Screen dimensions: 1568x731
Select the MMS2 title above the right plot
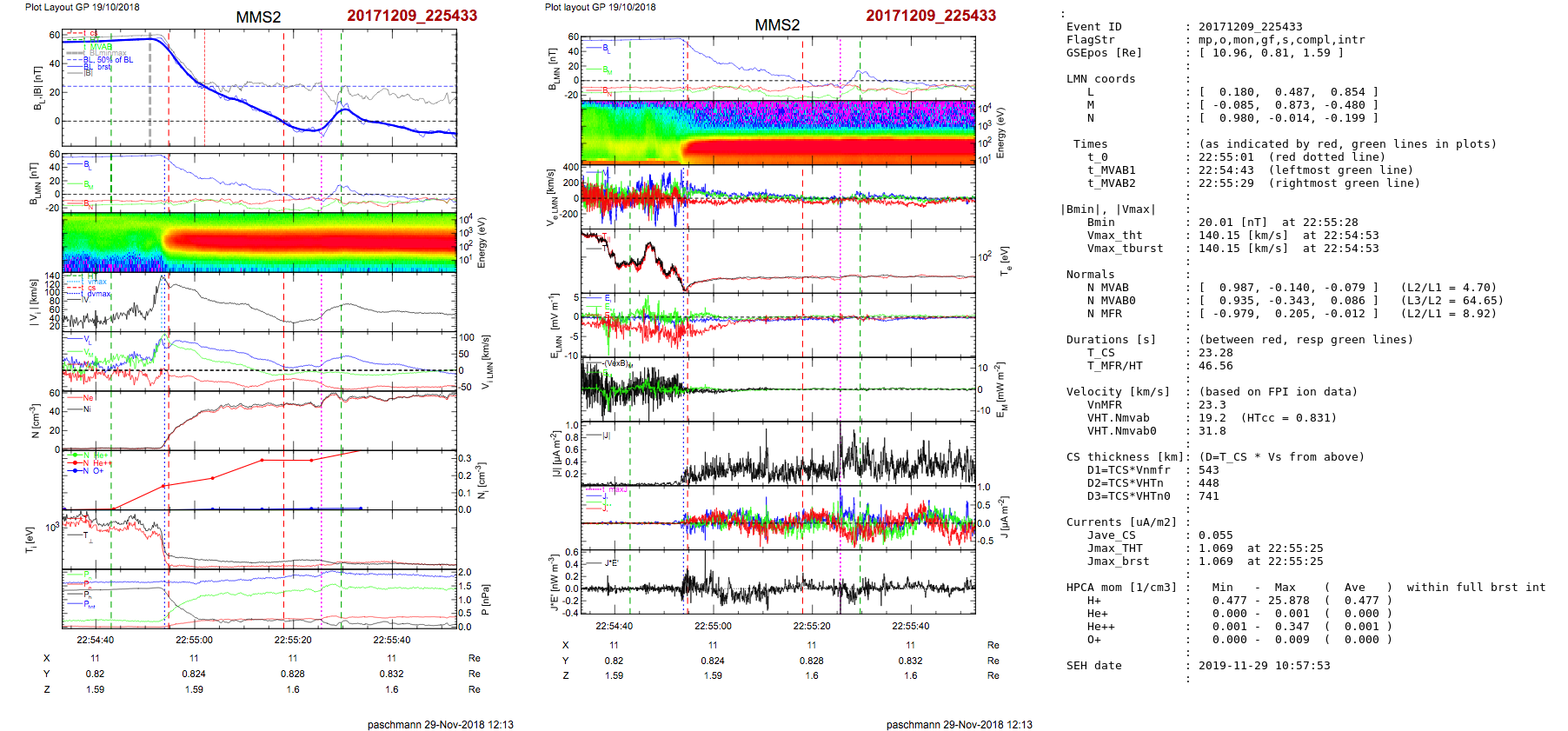pyautogui.click(x=776, y=25)
